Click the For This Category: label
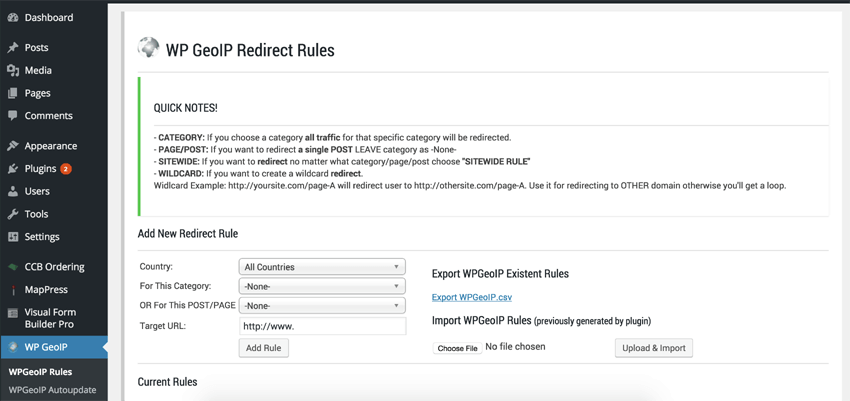This screenshot has width=850, height=401. click(176, 286)
